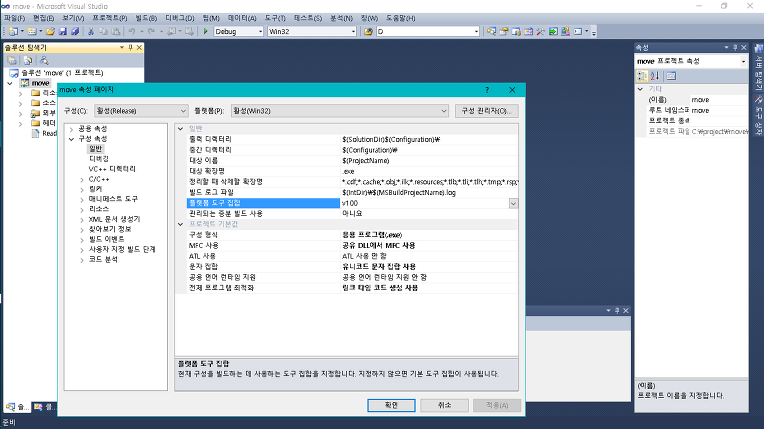This screenshot has height=429, width=764.
Task: Select the 코드 분석 tree item
Action: coord(103,259)
